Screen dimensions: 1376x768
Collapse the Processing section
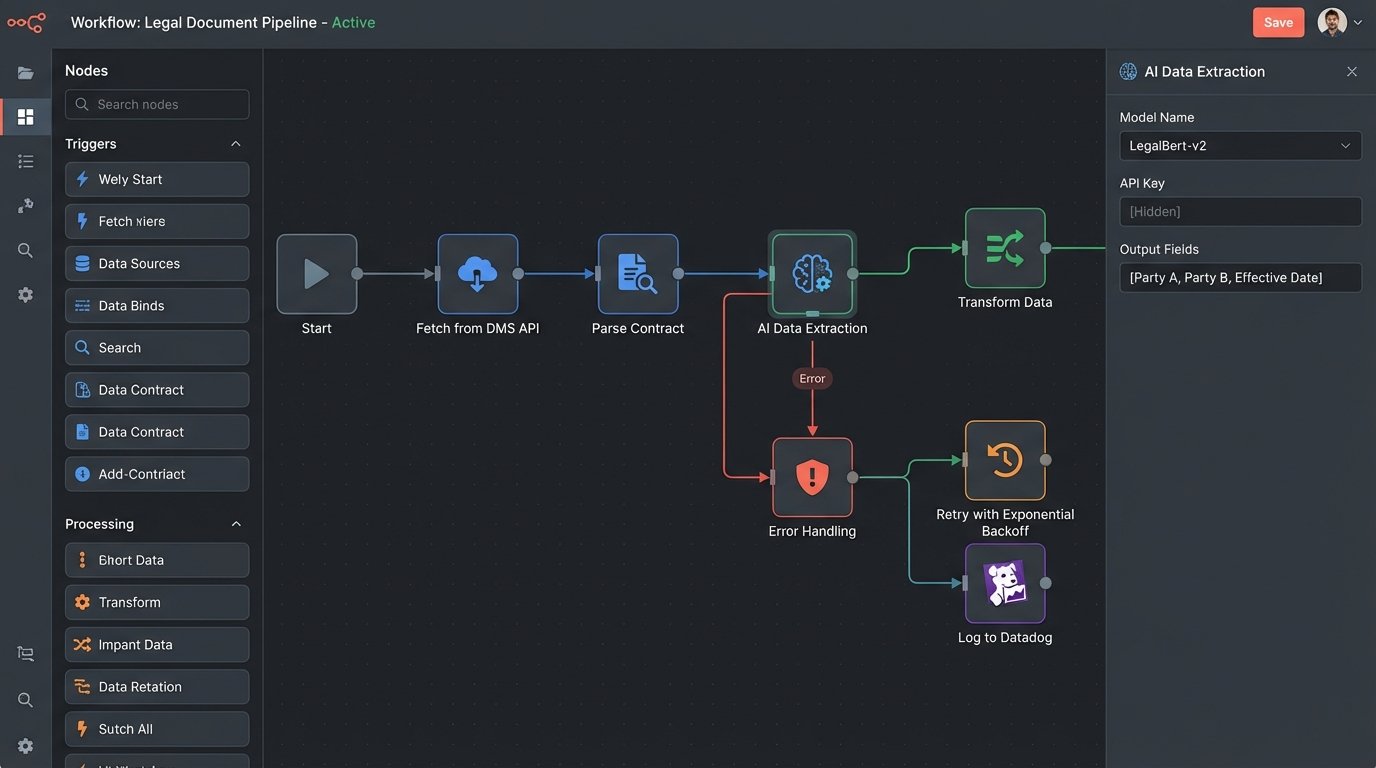coord(236,523)
